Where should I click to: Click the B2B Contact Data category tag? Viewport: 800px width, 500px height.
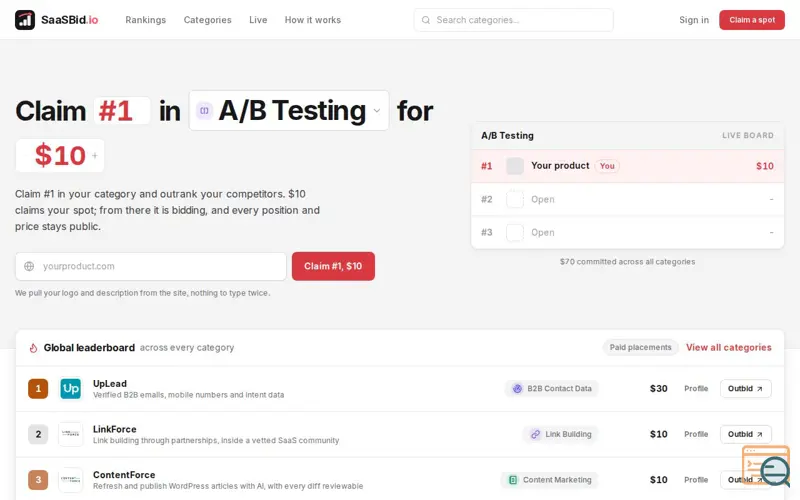click(x=552, y=389)
